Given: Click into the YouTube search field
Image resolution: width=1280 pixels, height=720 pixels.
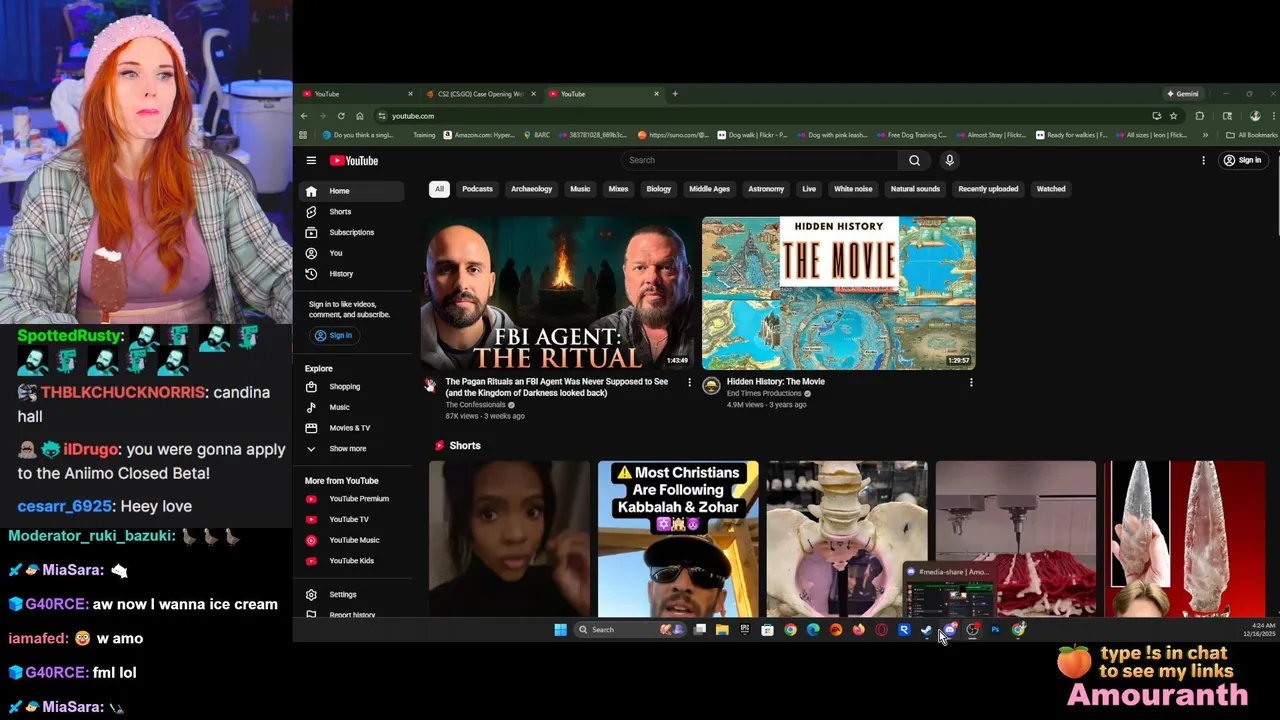Looking at the screenshot, I should (760, 160).
